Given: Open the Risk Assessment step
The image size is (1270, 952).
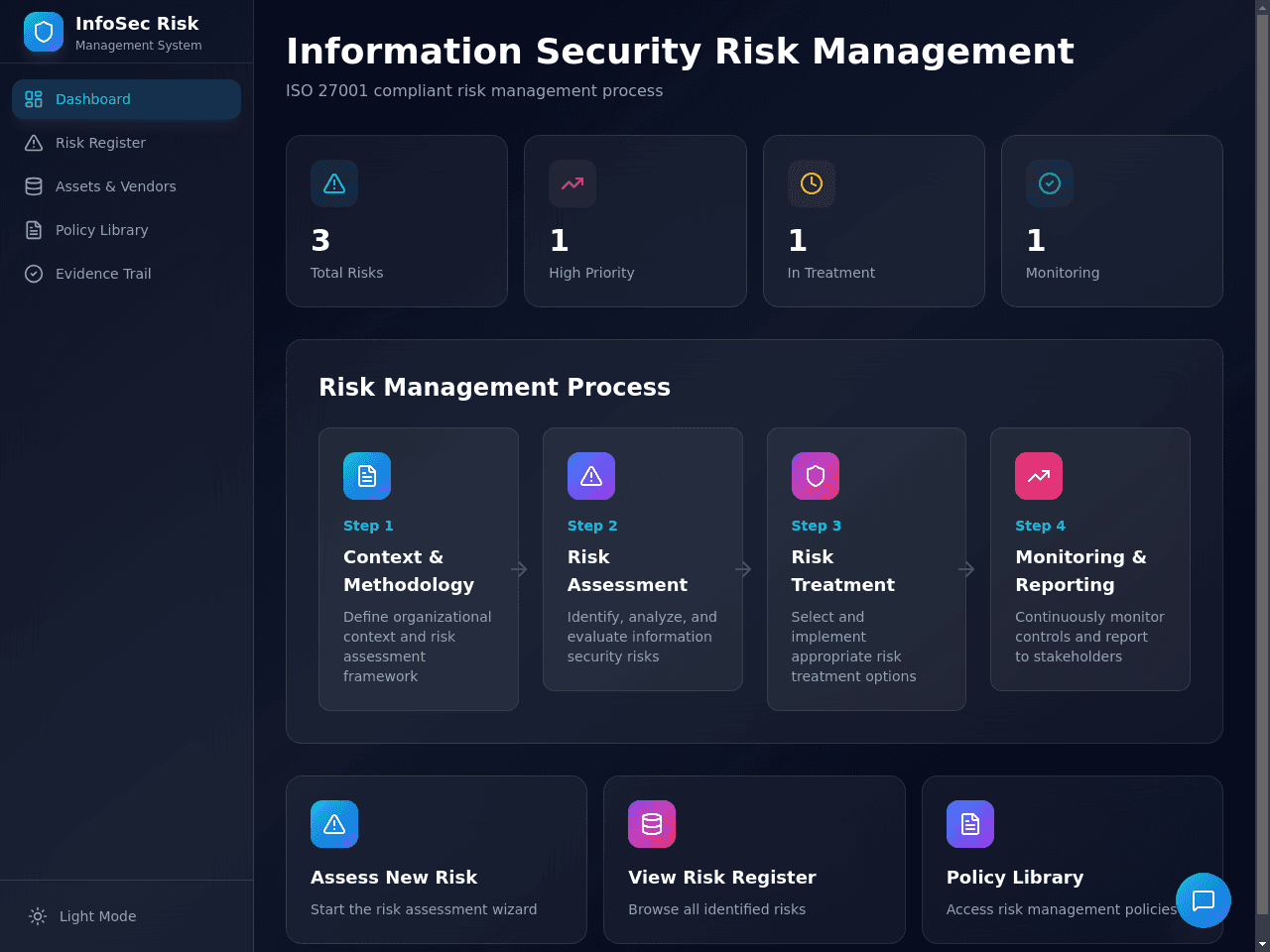Looking at the screenshot, I should tap(643, 559).
